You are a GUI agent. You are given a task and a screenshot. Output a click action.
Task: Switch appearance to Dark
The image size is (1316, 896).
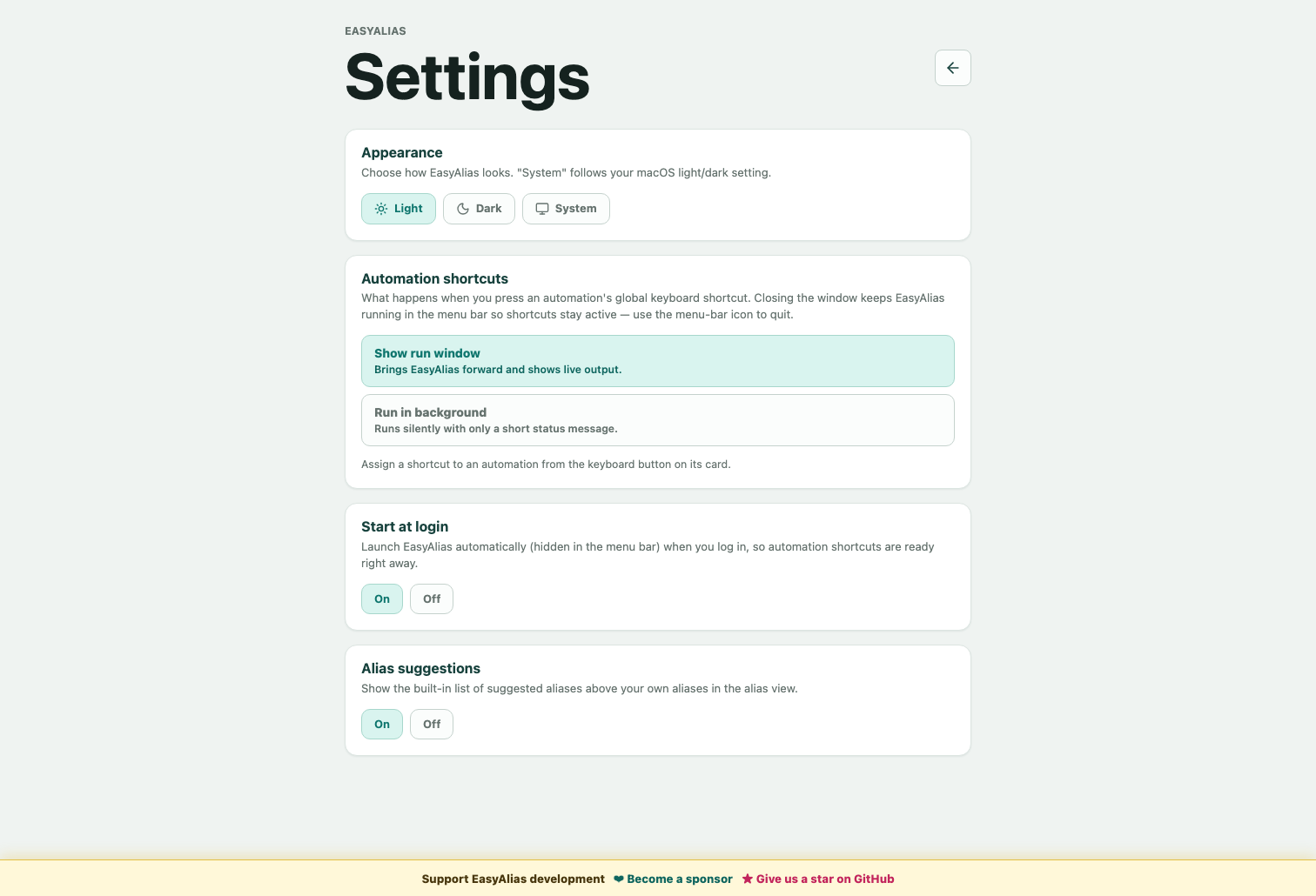[479, 209]
